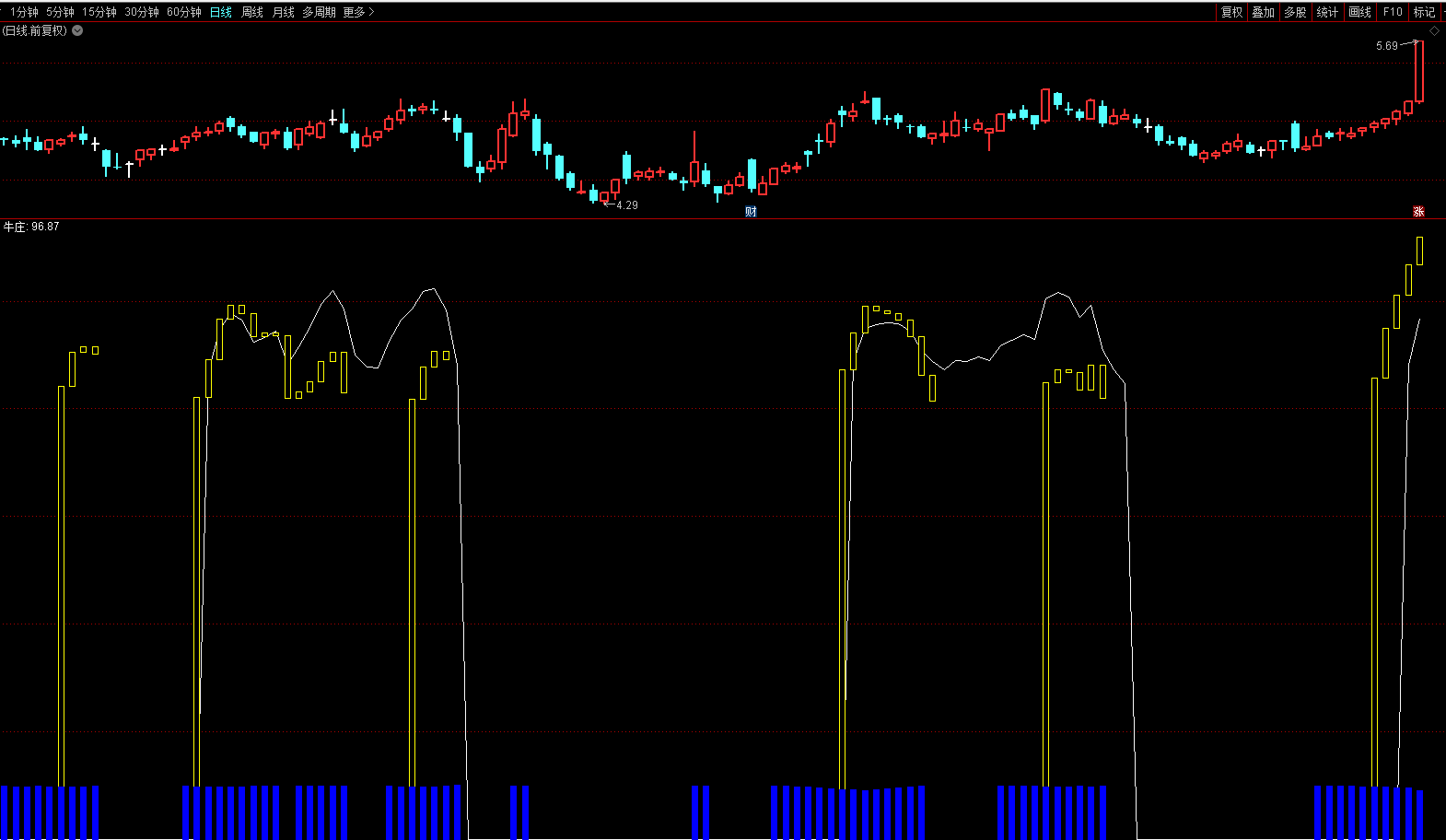Select the 15分钟 chart period
The height and width of the screenshot is (840, 1446).
(x=99, y=12)
